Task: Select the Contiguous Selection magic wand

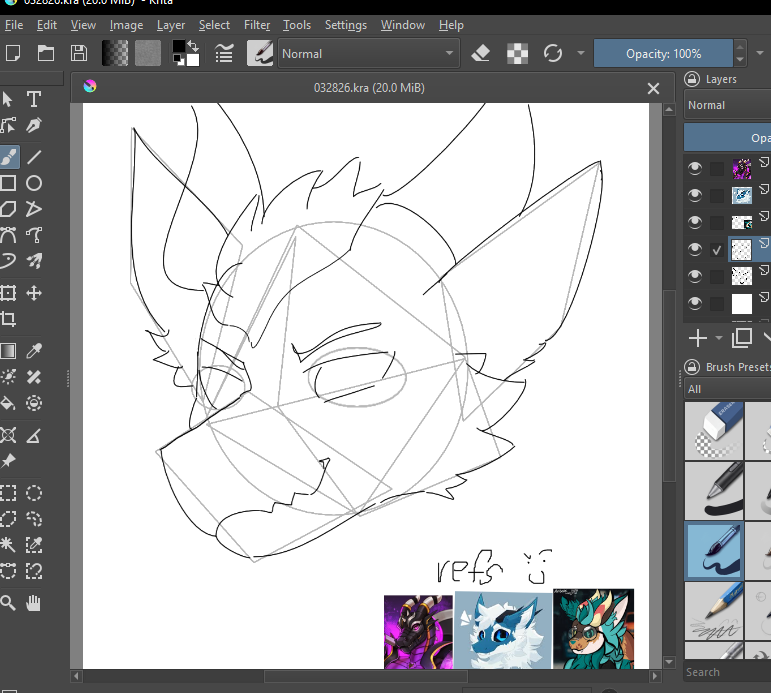Action: (8, 544)
